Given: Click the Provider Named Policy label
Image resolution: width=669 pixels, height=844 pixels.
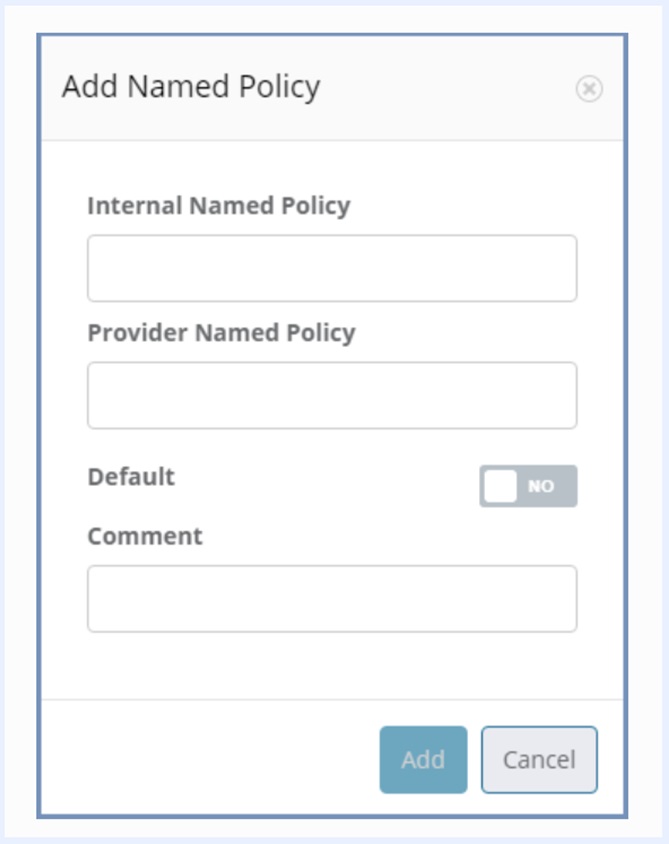Looking at the screenshot, I should (221, 332).
